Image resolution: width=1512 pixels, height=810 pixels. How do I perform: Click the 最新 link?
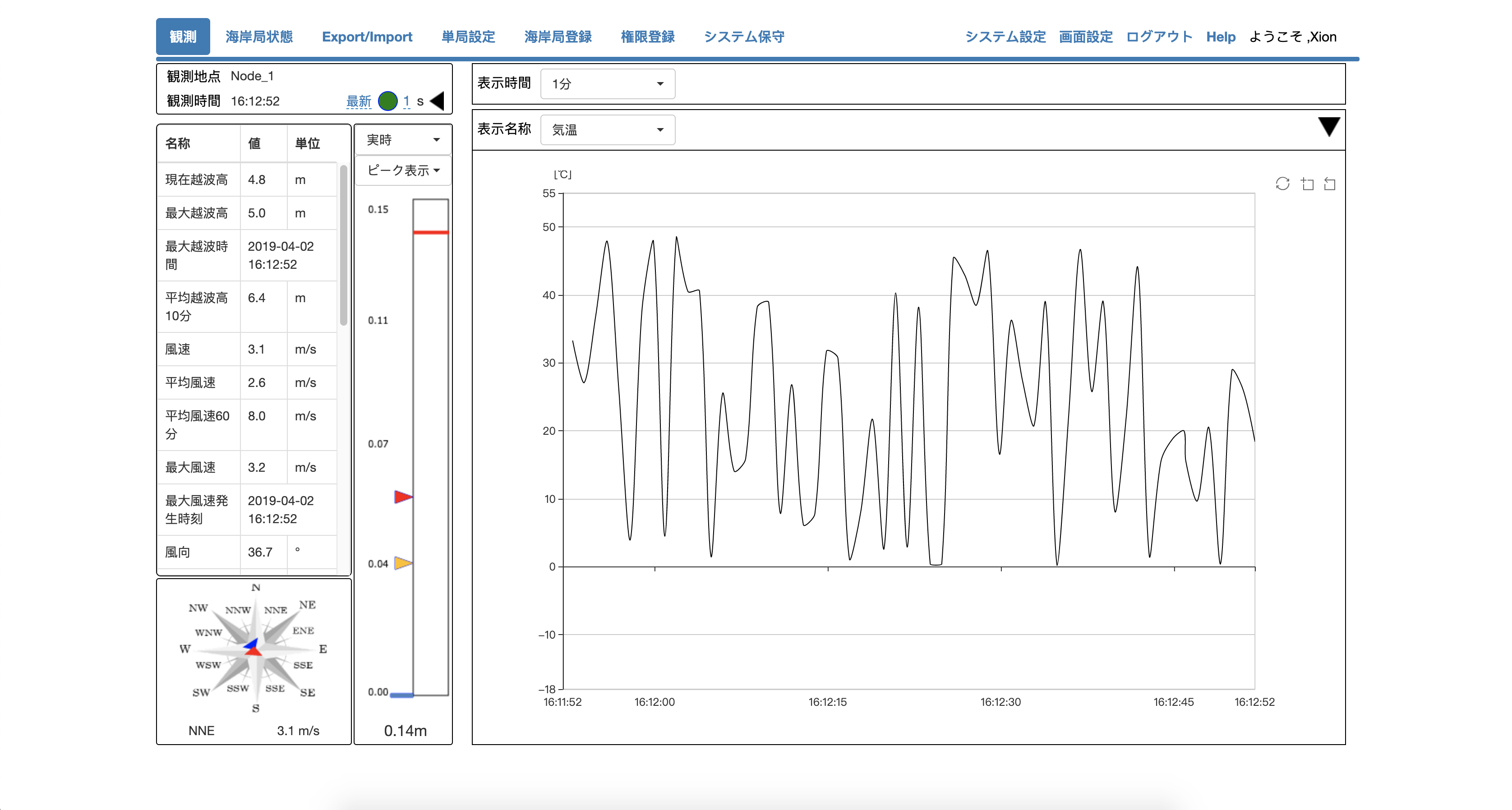(x=358, y=101)
